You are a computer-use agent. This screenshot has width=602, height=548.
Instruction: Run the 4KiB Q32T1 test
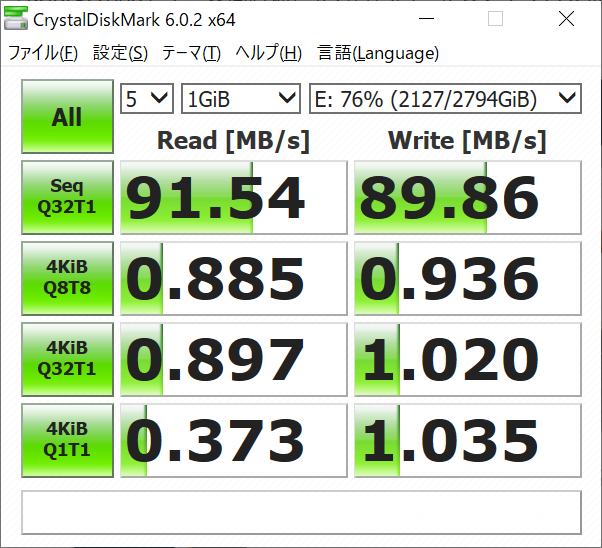tap(67, 359)
